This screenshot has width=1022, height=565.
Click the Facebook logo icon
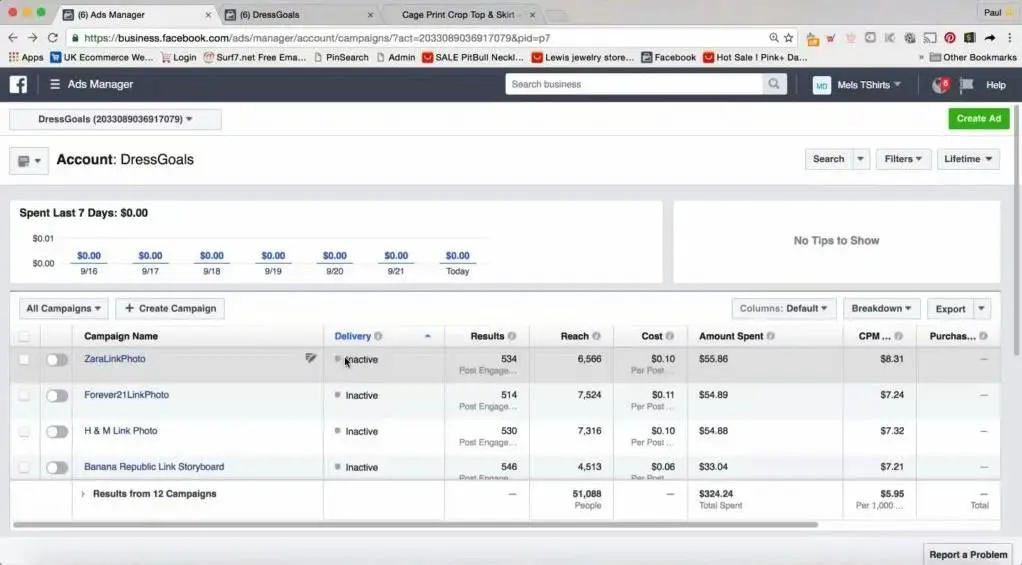(18, 84)
